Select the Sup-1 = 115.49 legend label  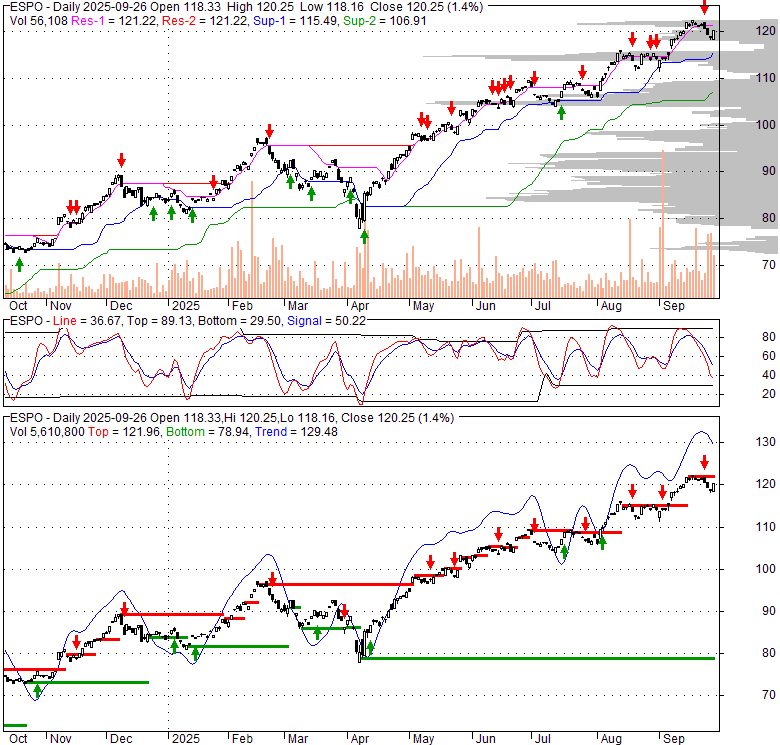(x=296, y=21)
